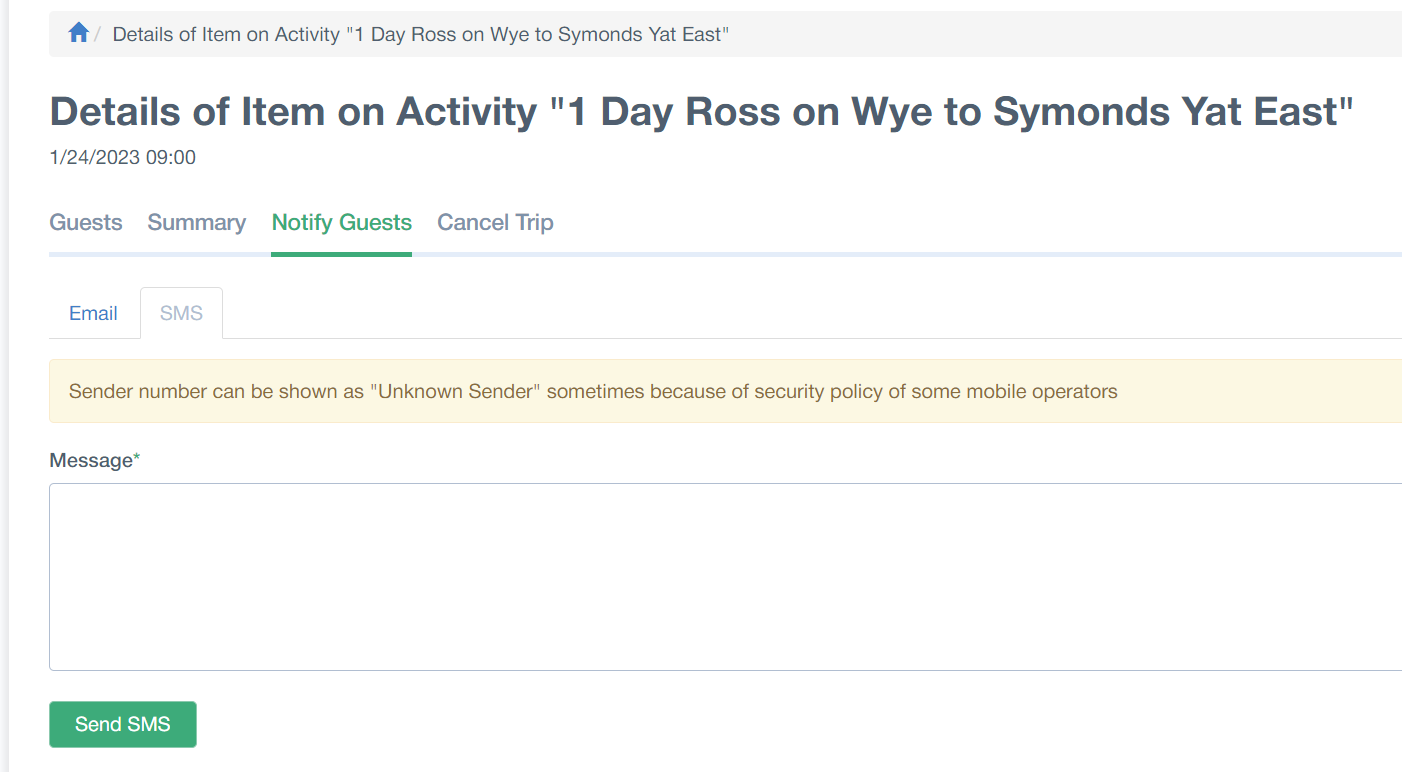Click the Unknown Sender warning banner

pos(725,391)
